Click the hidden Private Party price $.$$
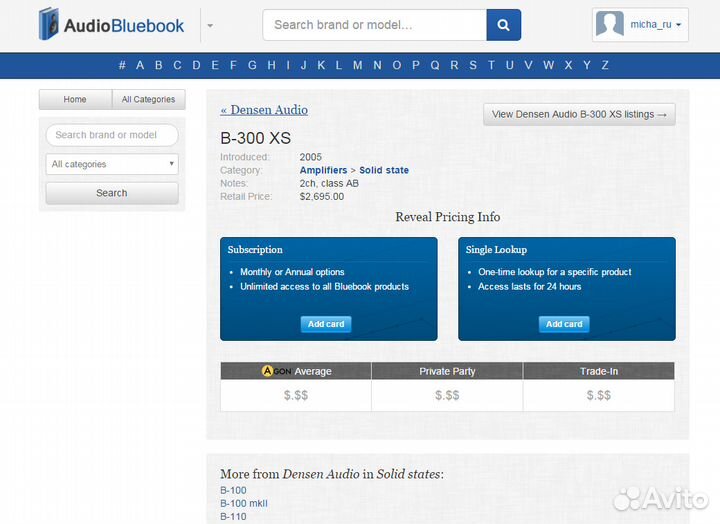This screenshot has width=720, height=524. pos(447,395)
